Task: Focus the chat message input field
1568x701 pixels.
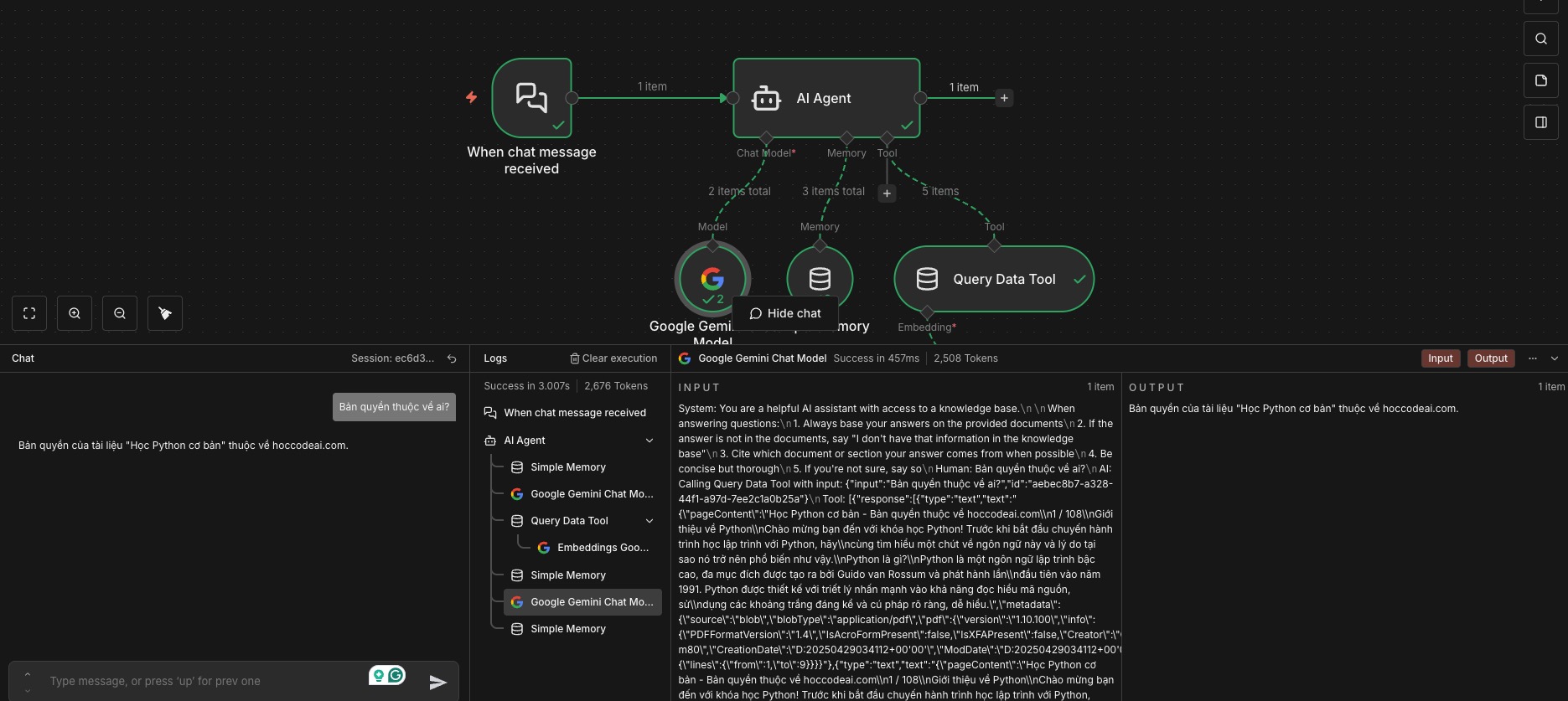Action: [201, 682]
